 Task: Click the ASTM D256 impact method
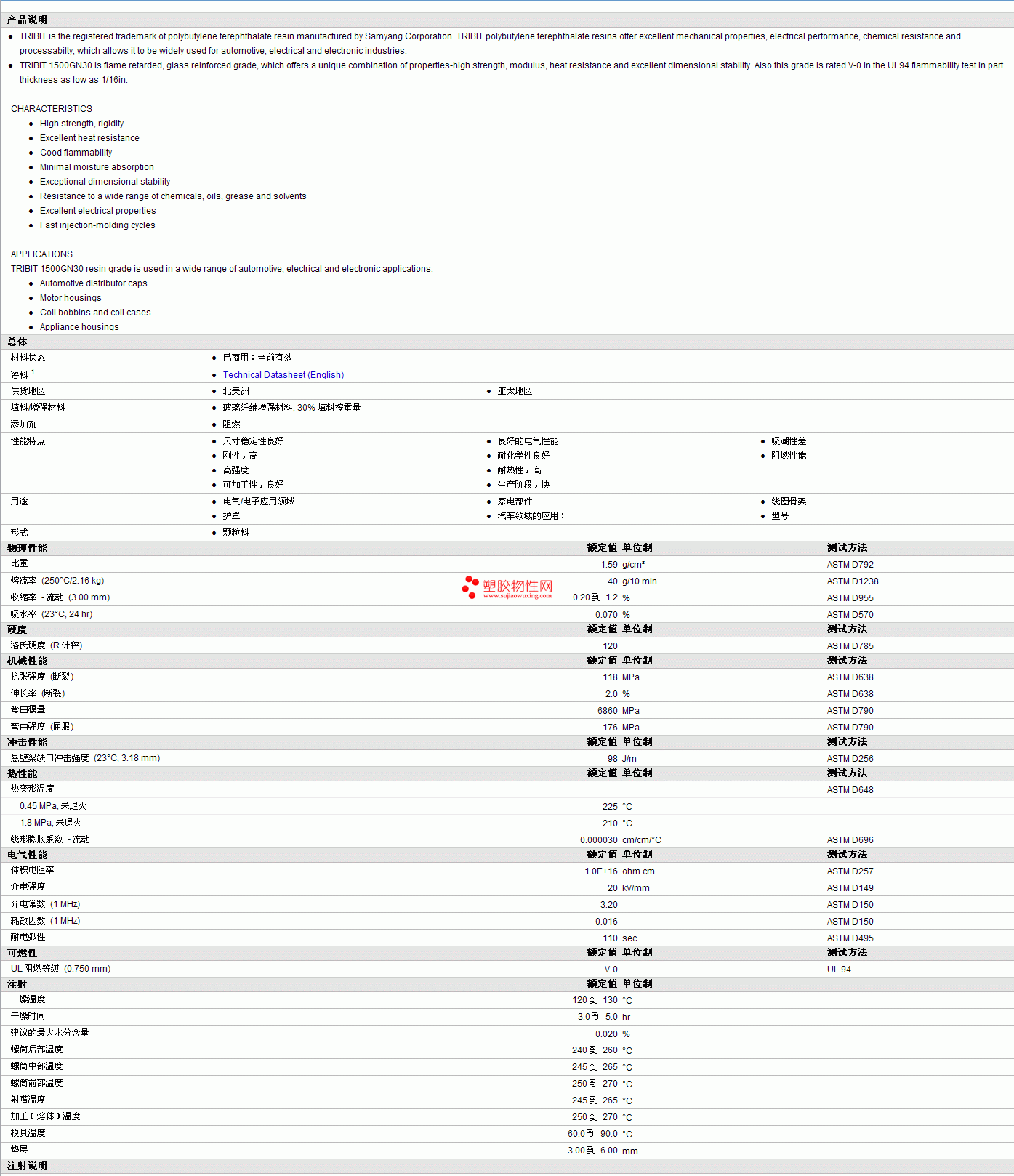(x=850, y=759)
